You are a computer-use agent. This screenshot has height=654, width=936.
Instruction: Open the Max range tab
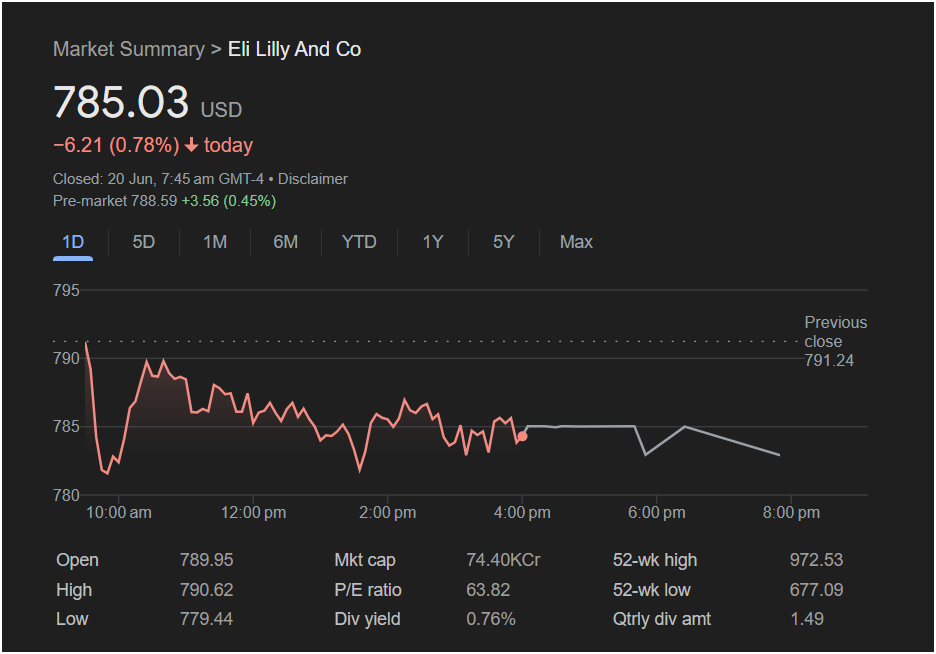tap(576, 242)
